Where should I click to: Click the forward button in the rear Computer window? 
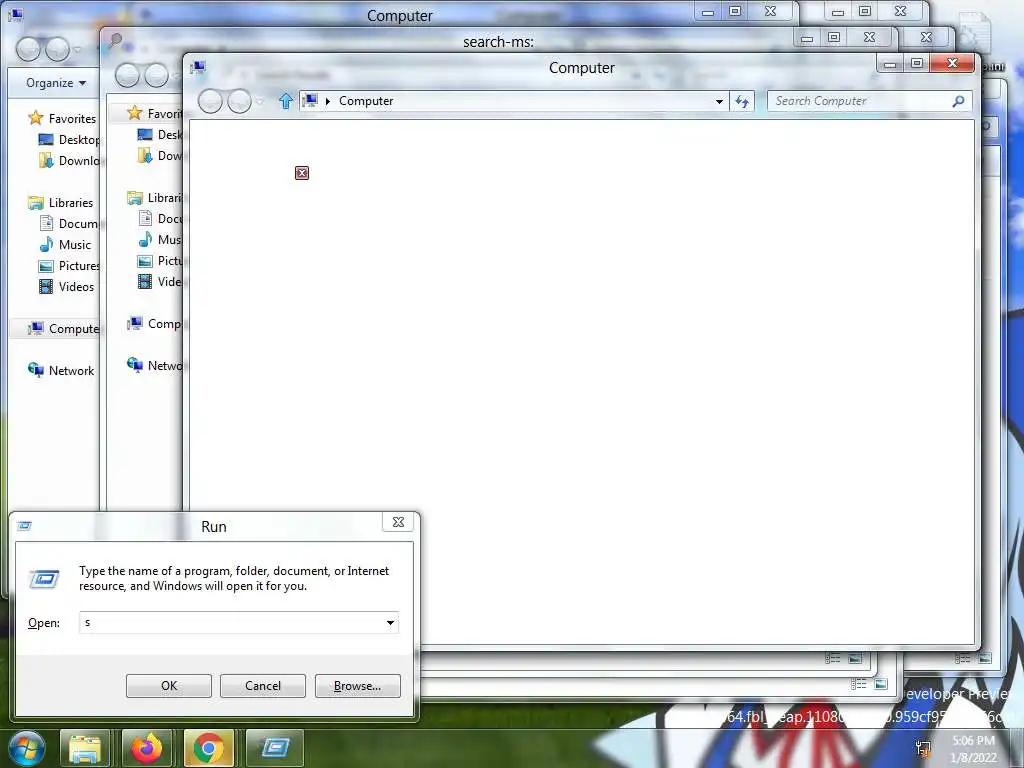click(57, 50)
